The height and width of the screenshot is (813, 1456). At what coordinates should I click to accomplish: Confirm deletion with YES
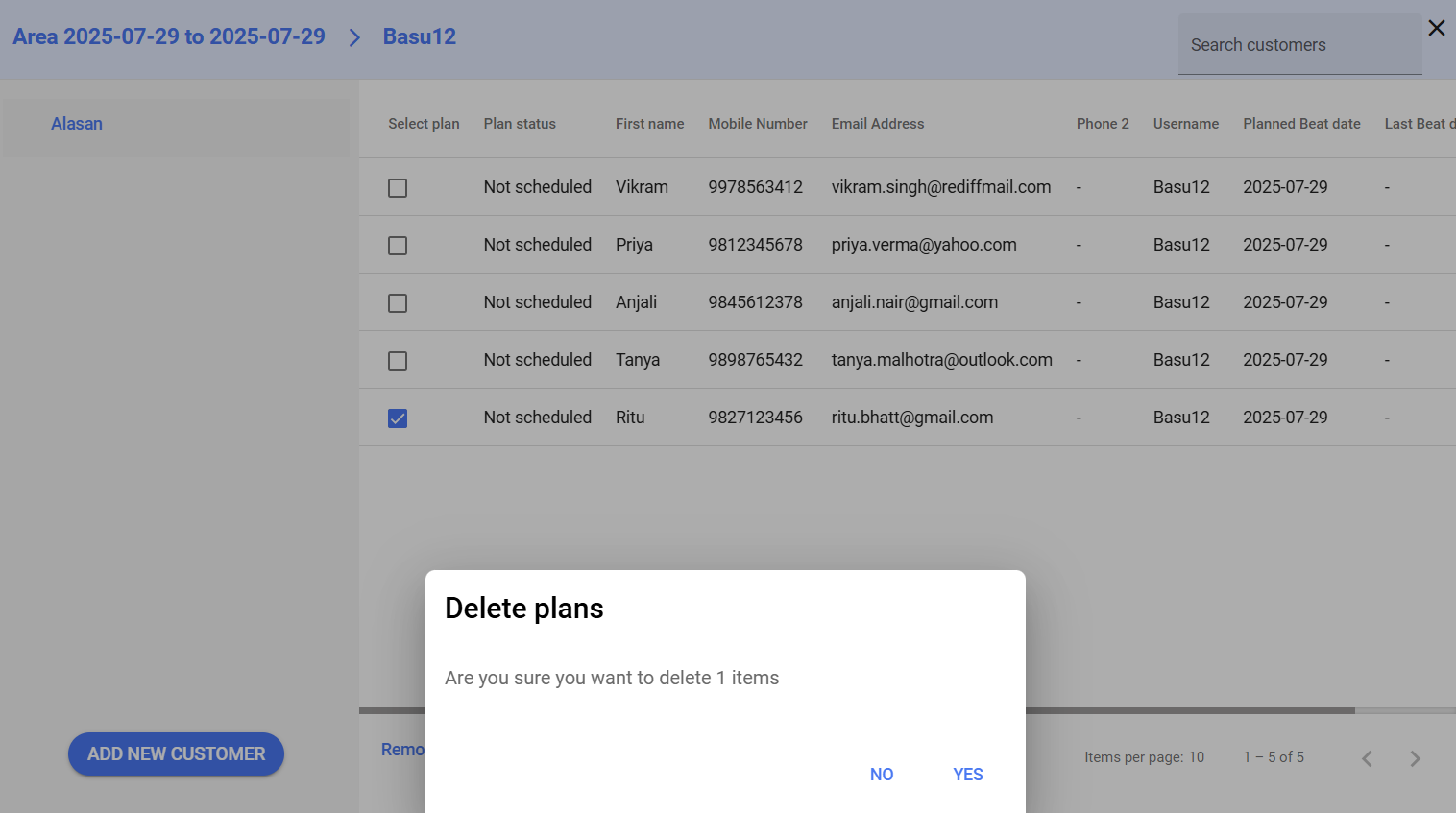967,775
